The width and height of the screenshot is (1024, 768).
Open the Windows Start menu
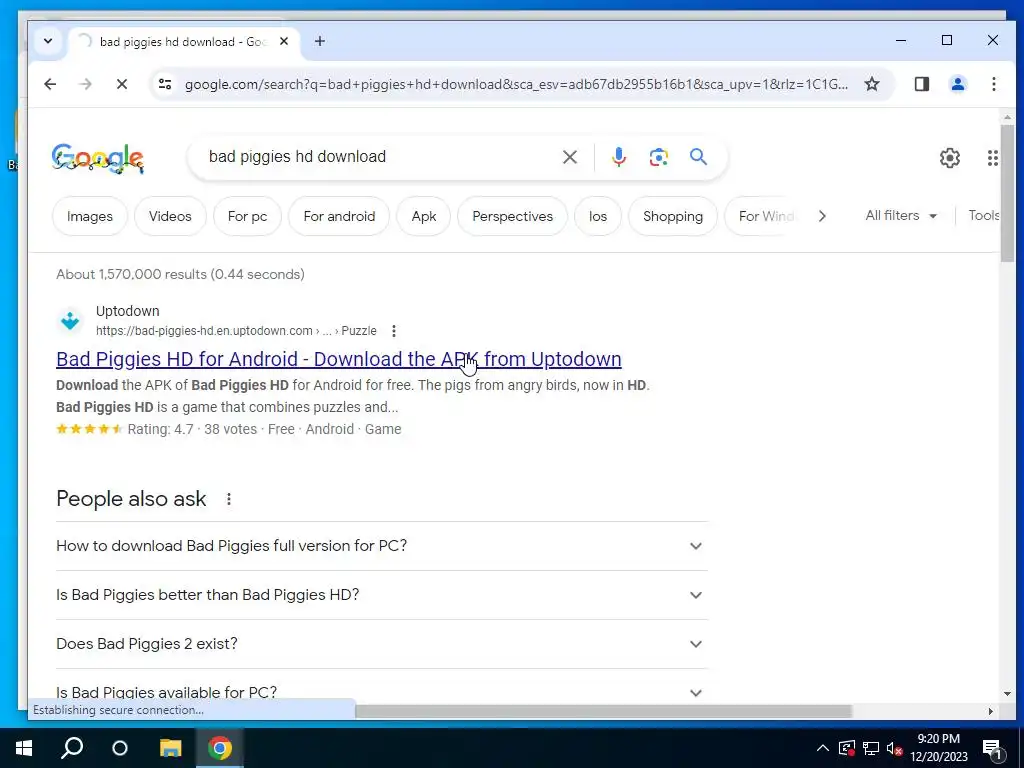coord(24,748)
